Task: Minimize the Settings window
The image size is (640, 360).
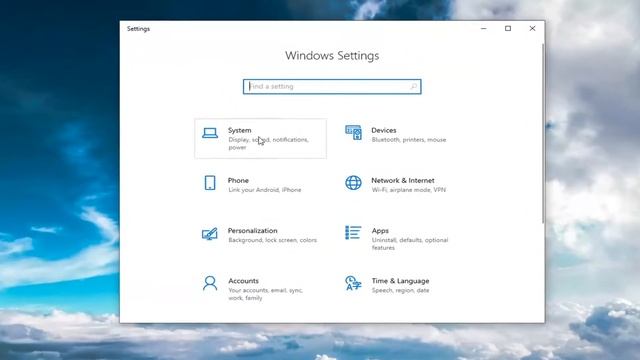Action: click(x=484, y=29)
